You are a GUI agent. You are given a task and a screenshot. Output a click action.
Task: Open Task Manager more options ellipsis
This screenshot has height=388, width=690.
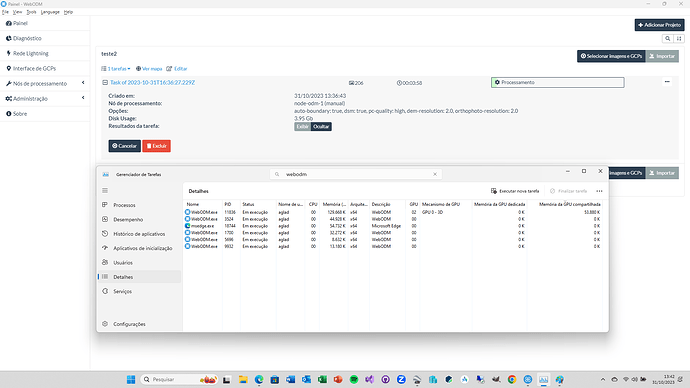[599, 191]
